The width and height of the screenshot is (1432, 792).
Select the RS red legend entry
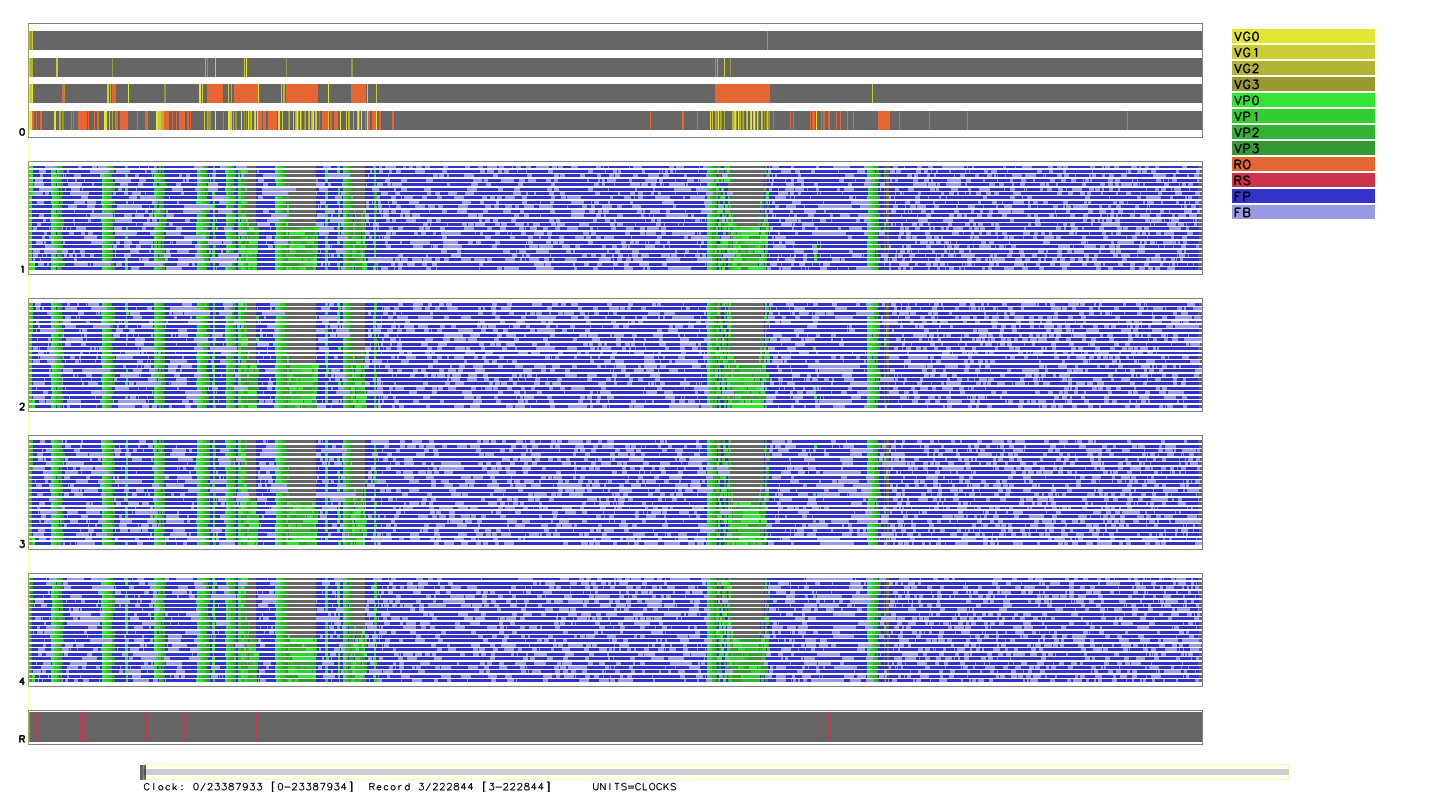[x=1302, y=180]
